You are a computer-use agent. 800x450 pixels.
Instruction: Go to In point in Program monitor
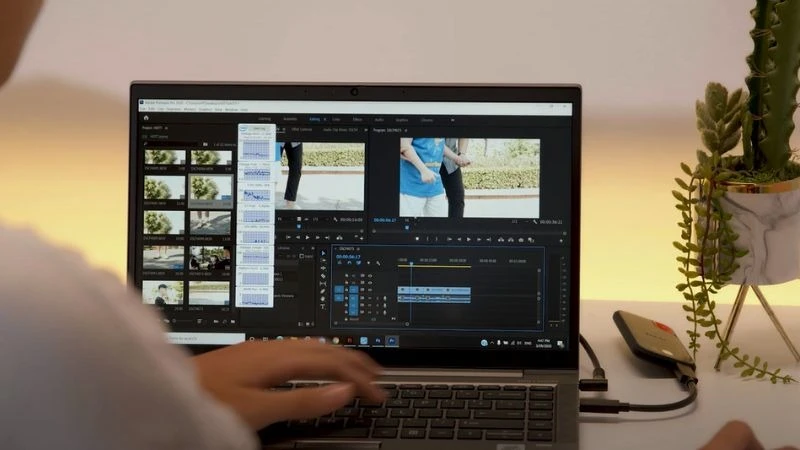point(449,239)
